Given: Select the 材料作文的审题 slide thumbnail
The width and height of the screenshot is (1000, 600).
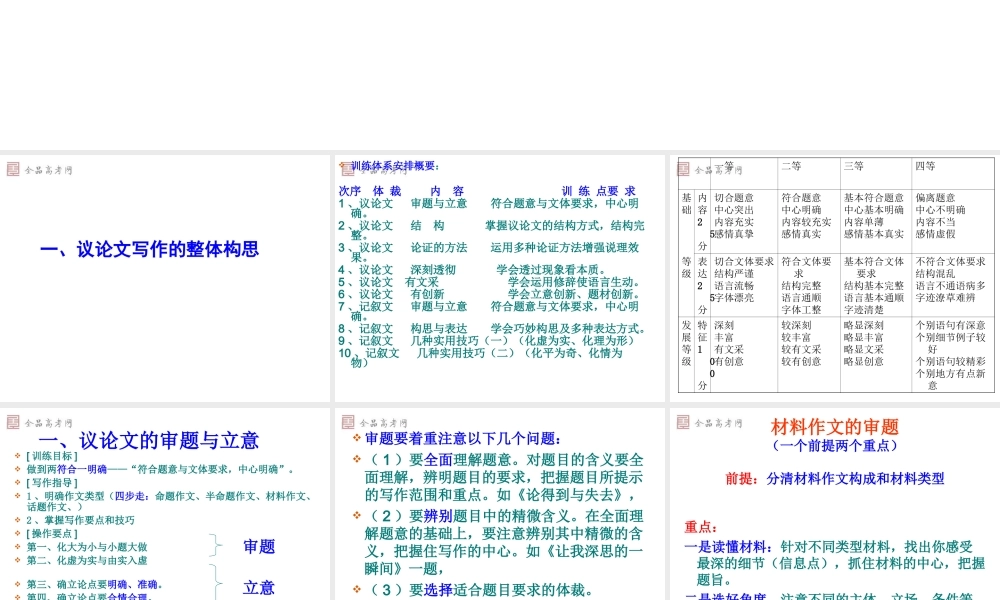Looking at the screenshot, I should (x=835, y=504).
